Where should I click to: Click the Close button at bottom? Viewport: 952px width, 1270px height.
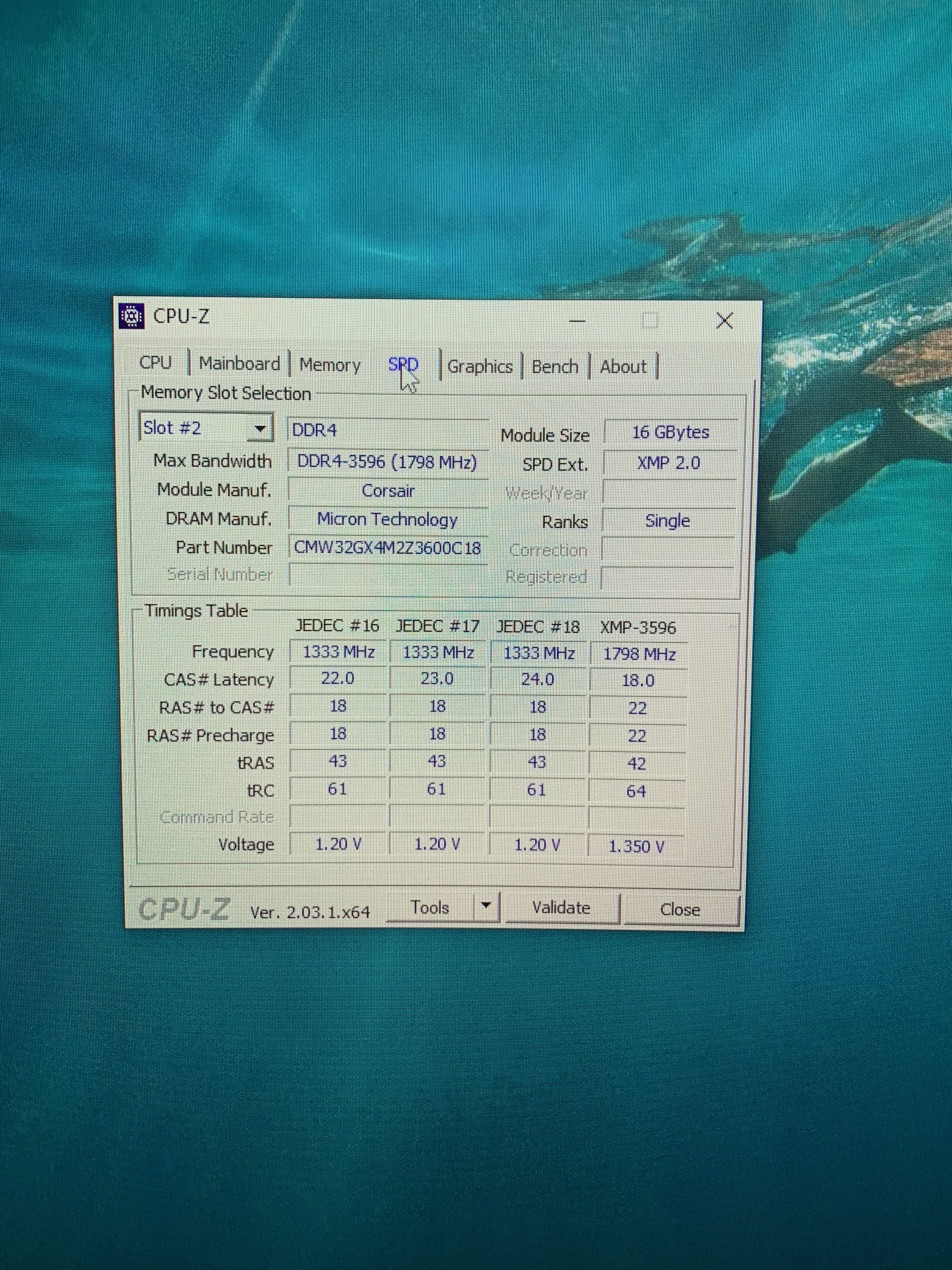tap(680, 910)
